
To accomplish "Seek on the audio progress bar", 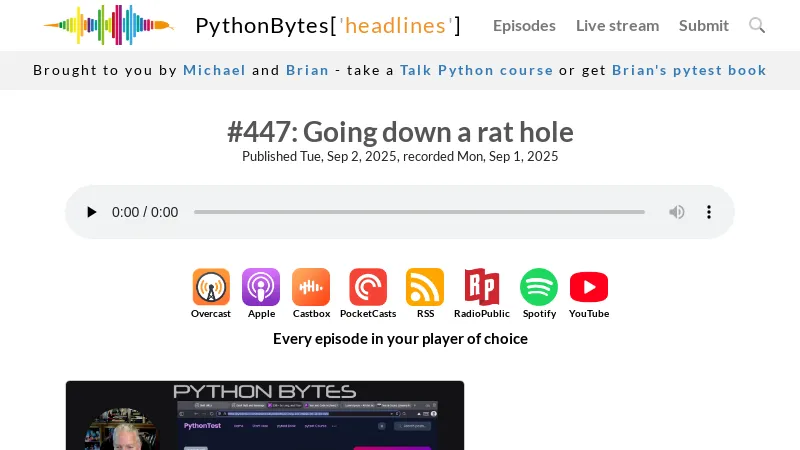I will point(419,212).
